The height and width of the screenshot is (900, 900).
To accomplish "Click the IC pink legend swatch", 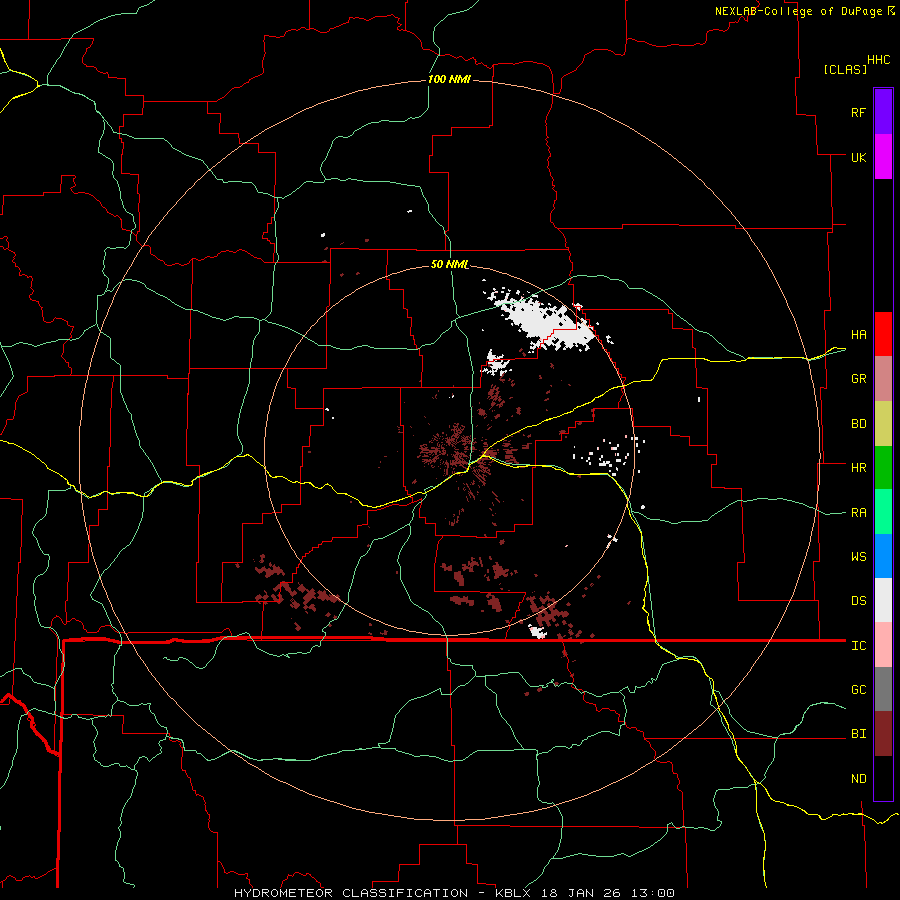I will pos(883,645).
